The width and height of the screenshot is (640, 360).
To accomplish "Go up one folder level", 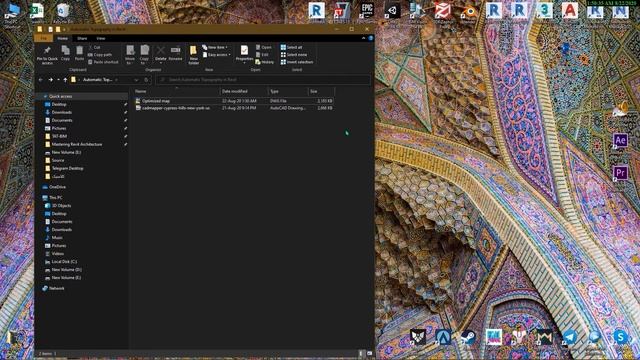I will [x=65, y=80].
